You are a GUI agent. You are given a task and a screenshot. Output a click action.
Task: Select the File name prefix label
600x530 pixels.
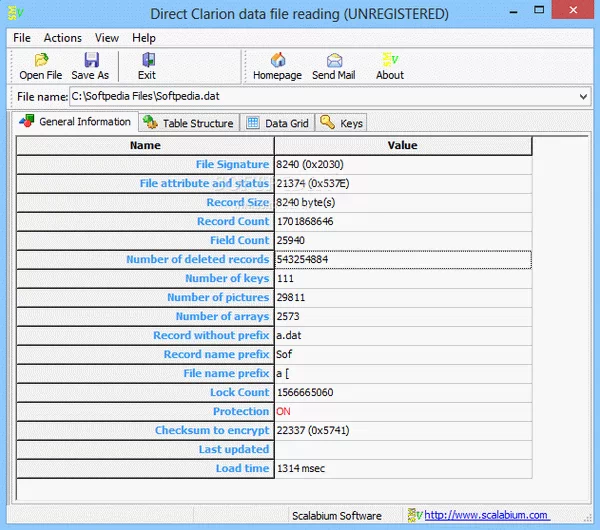click(226, 373)
